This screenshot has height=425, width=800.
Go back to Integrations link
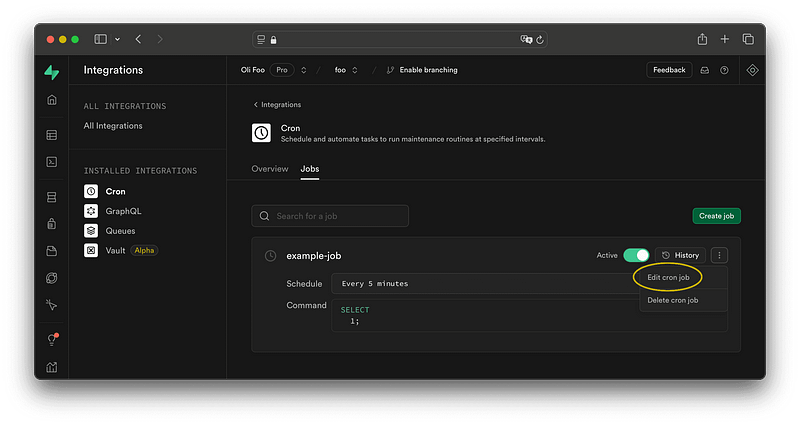tap(278, 105)
